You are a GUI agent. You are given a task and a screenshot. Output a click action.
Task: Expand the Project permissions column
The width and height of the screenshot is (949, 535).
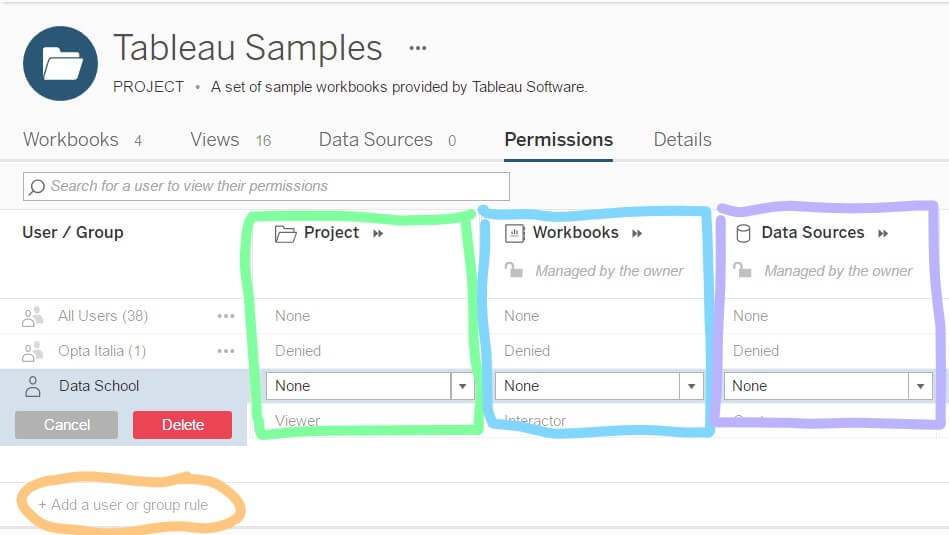pos(378,233)
